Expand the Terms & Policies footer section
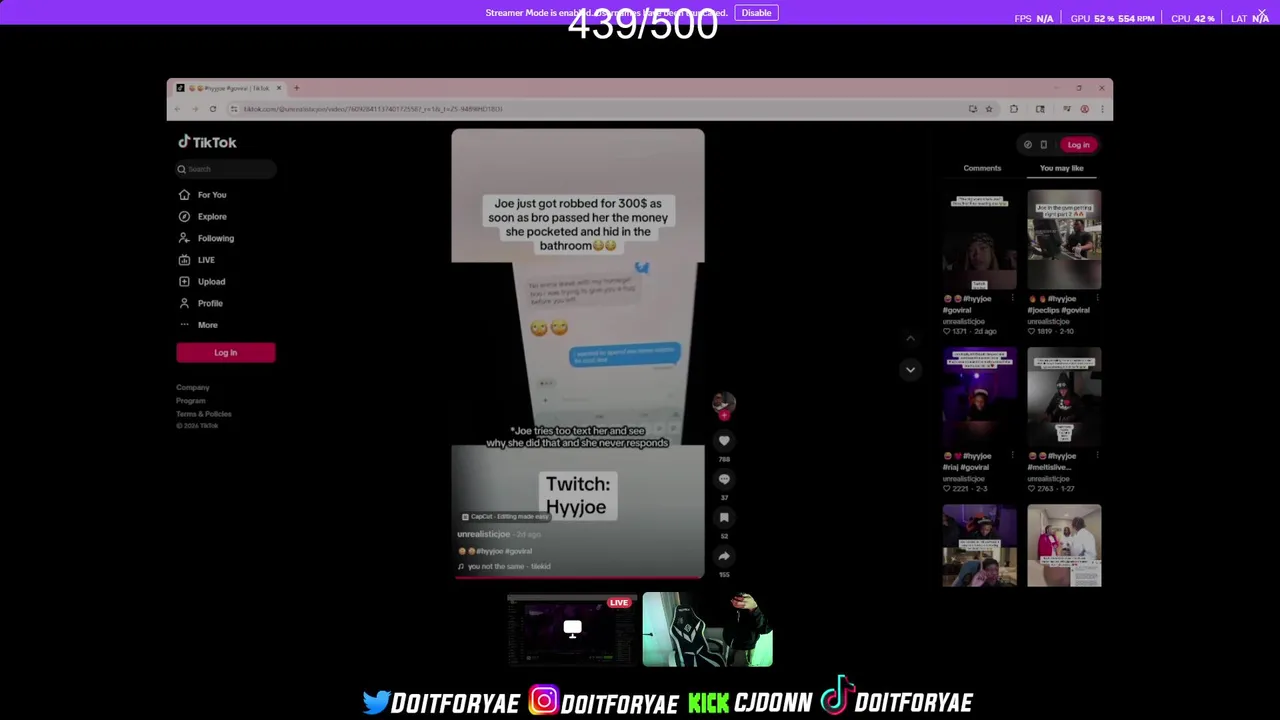Screen dimensions: 1280x720 [x=204, y=413]
